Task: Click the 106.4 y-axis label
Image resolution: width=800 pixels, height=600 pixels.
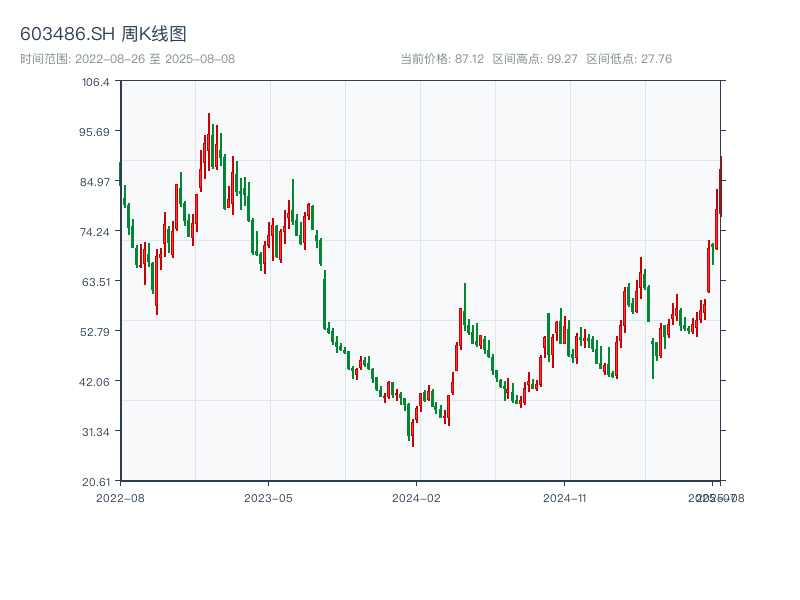Action: click(96, 82)
